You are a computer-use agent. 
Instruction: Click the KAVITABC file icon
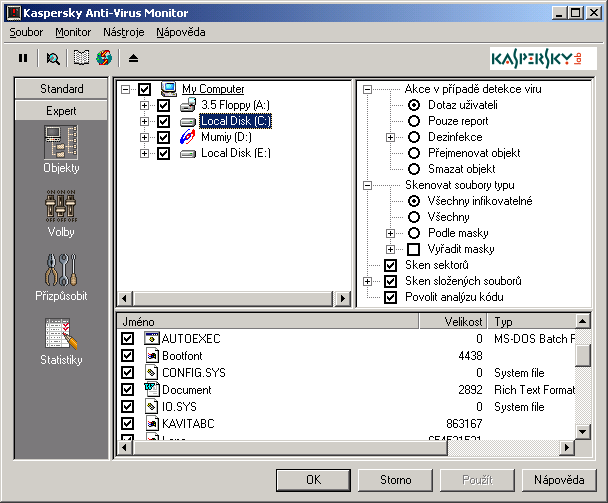coord(152,423)
